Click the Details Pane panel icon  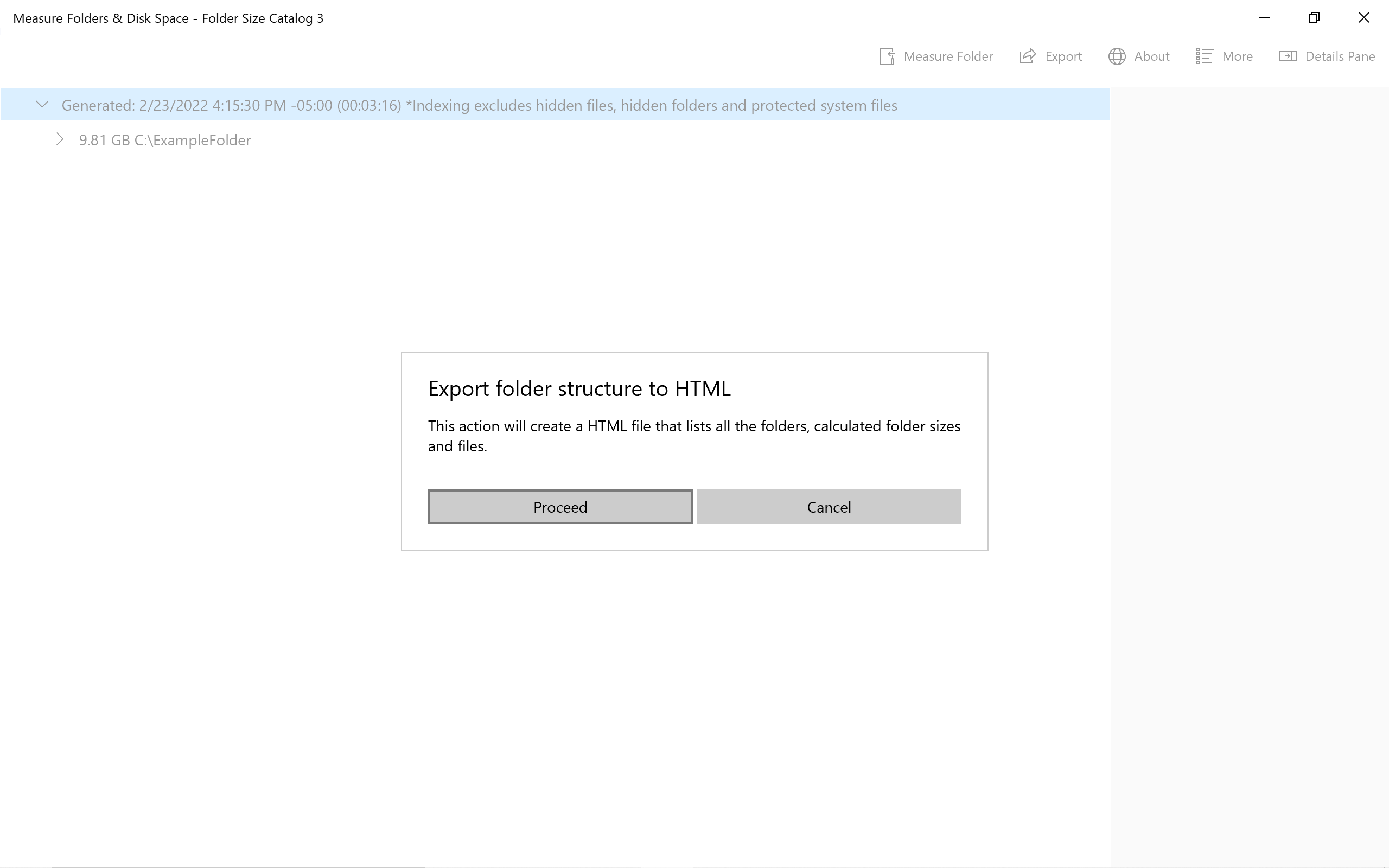1288,56
